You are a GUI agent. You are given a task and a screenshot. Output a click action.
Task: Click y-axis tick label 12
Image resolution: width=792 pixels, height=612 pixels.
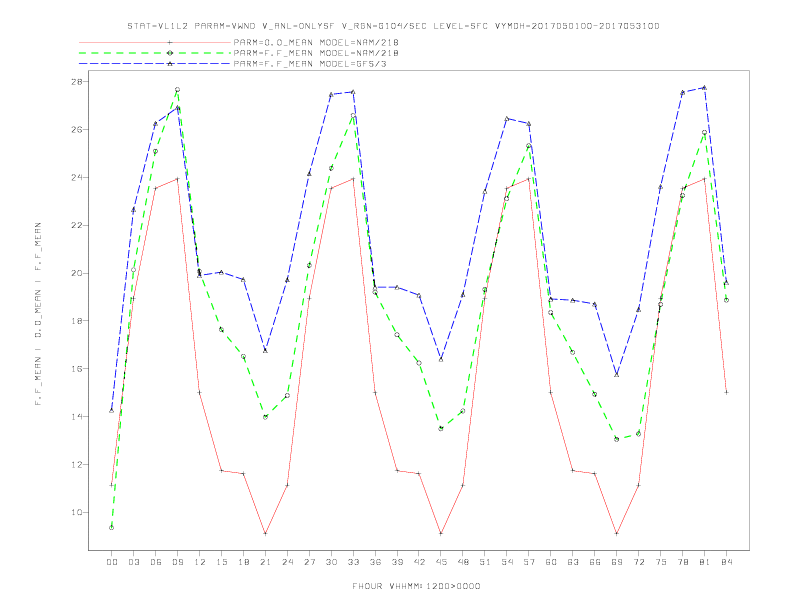(79, 465)
